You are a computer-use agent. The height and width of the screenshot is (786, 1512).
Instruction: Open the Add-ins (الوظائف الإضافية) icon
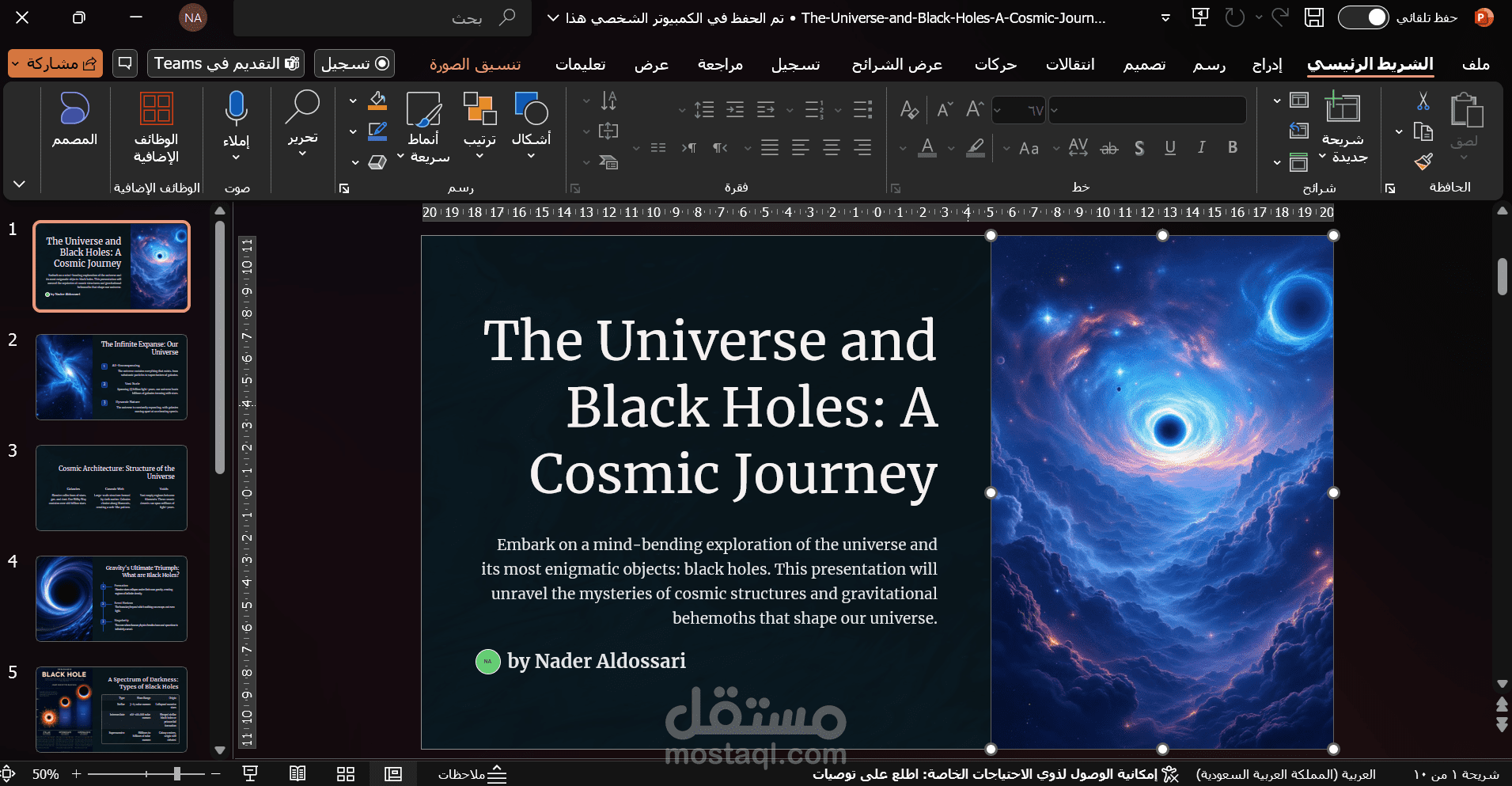[156, 109]
